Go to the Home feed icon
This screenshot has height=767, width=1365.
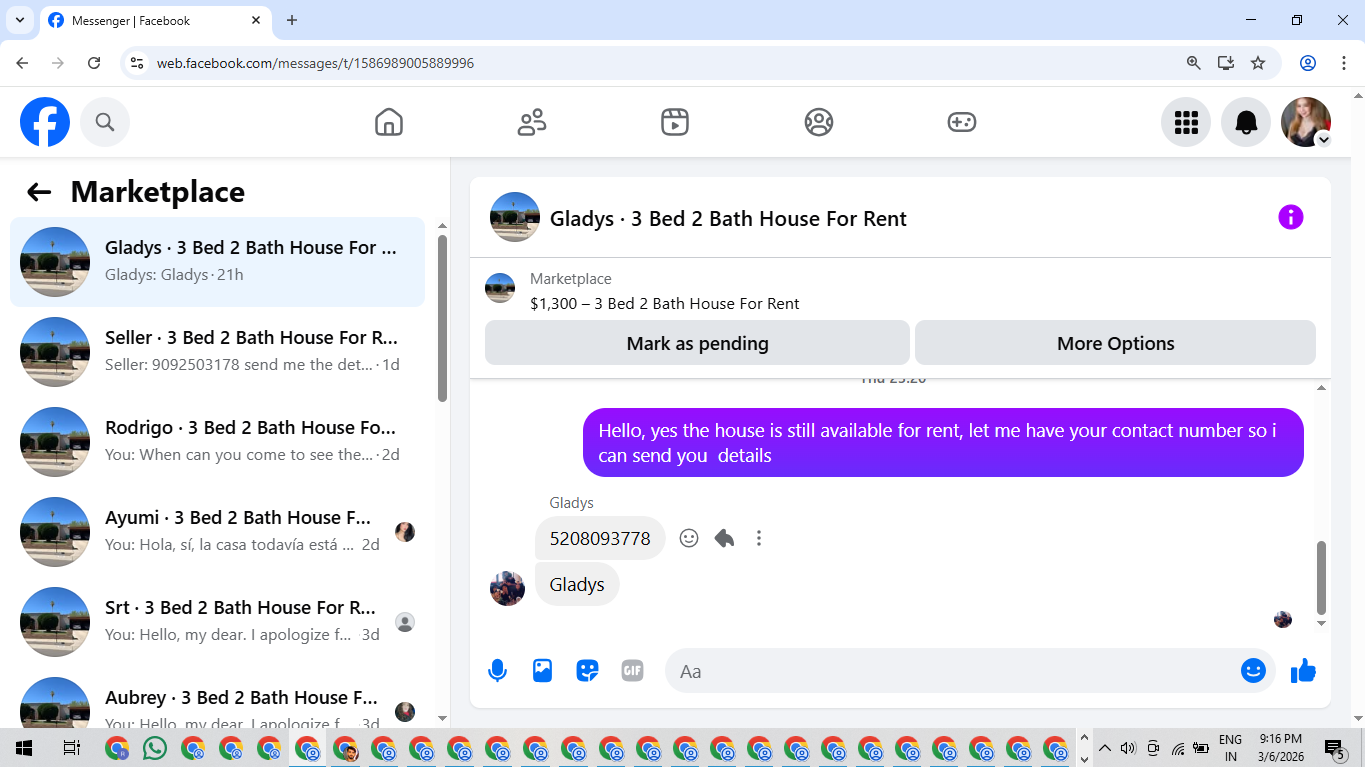coord(389,122)
